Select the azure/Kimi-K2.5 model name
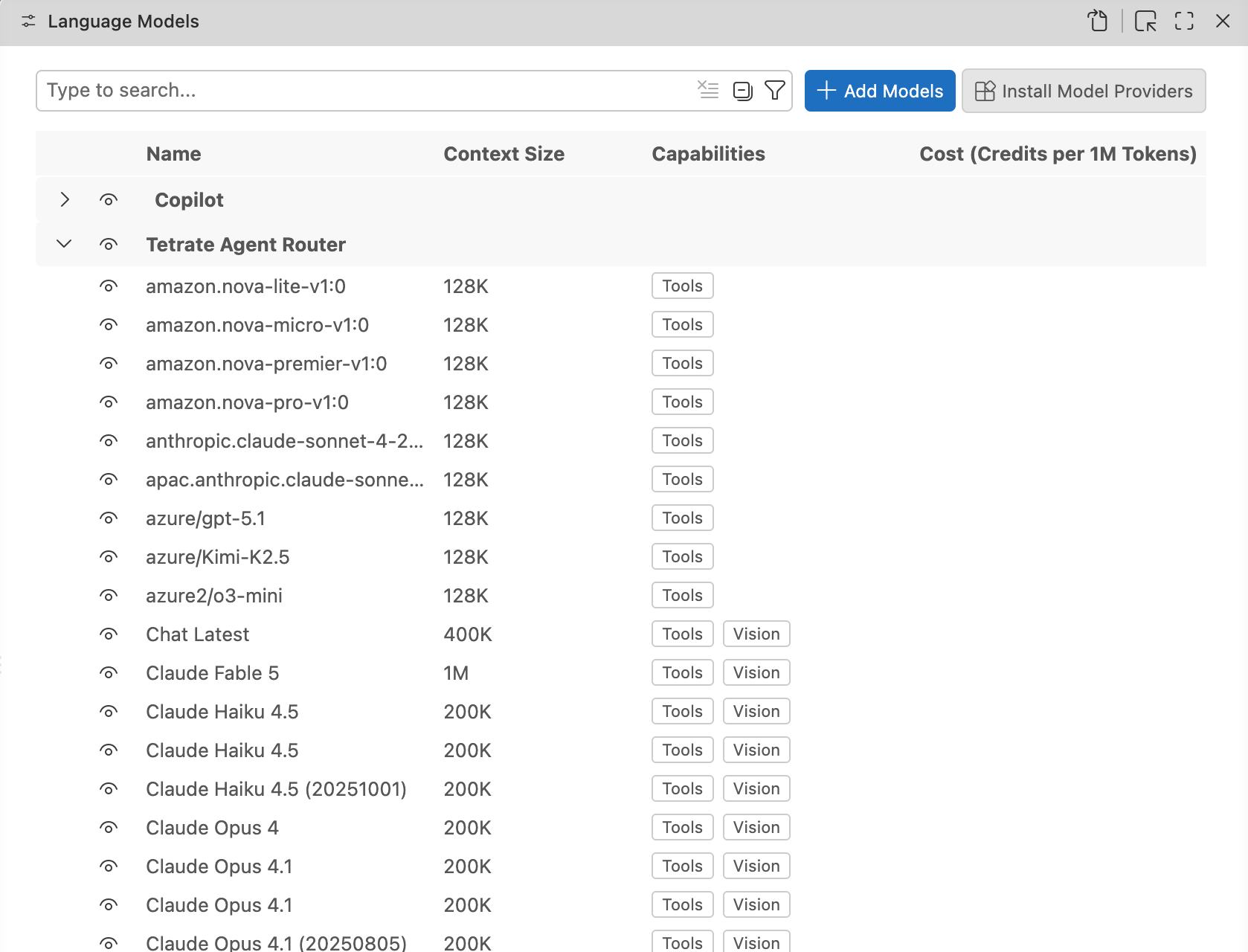 (x=217, y=556)
